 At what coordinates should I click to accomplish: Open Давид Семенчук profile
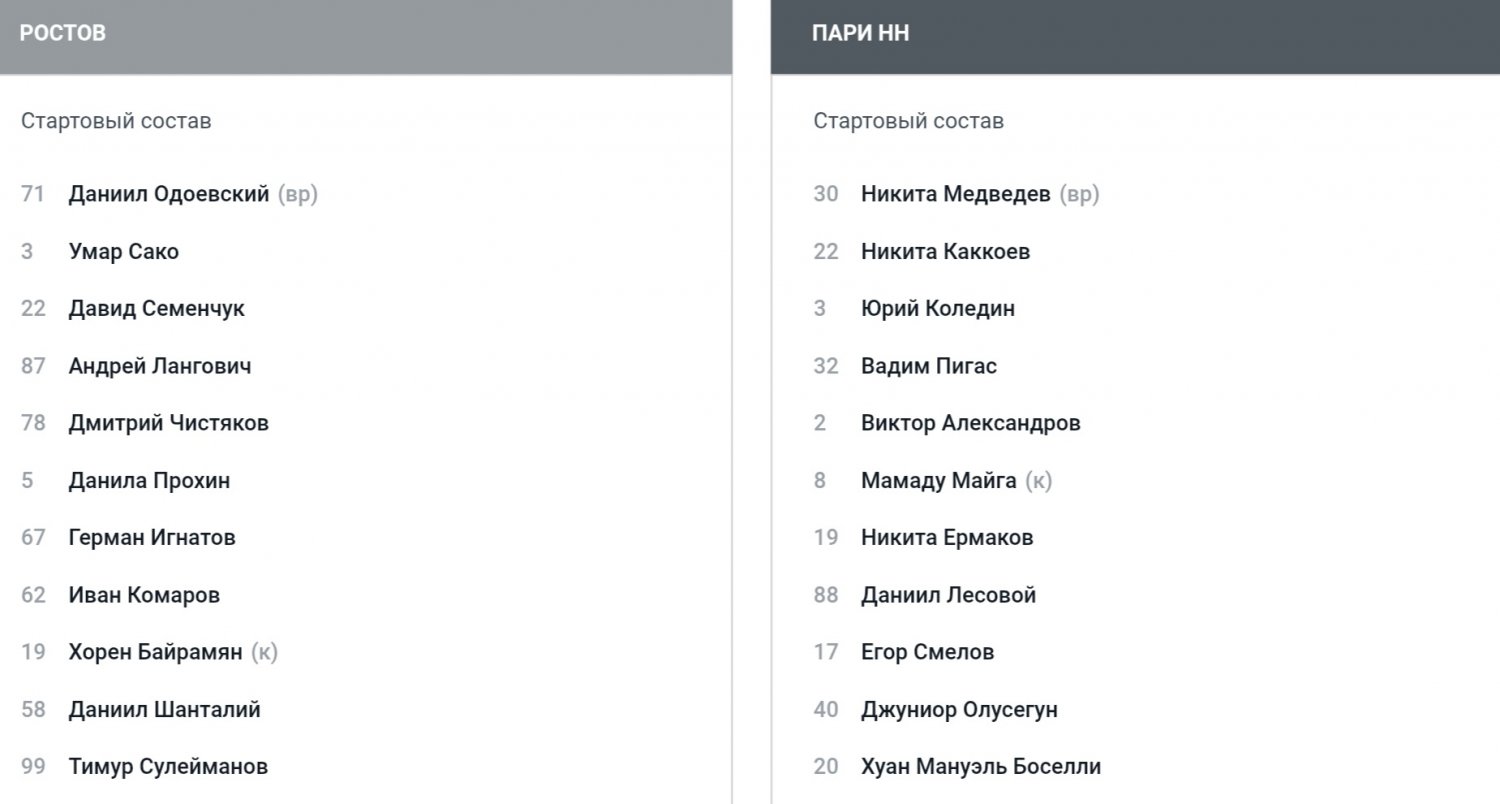[156, 308]
